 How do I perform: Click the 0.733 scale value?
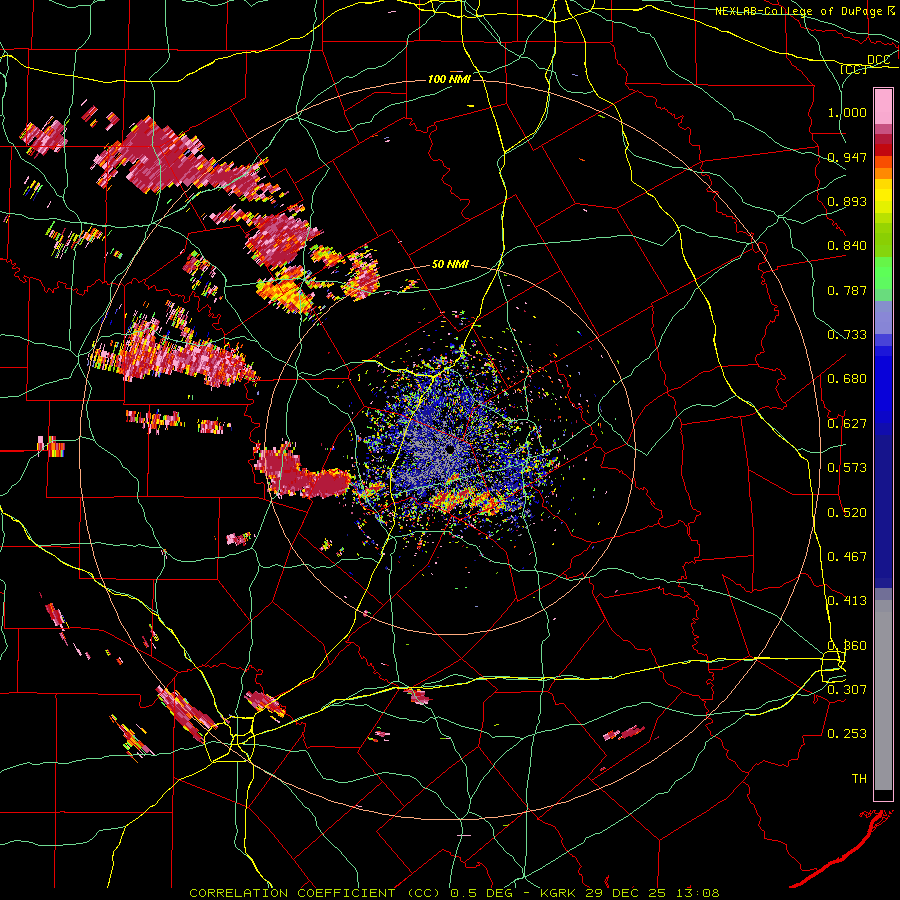[x=847, y=335]
